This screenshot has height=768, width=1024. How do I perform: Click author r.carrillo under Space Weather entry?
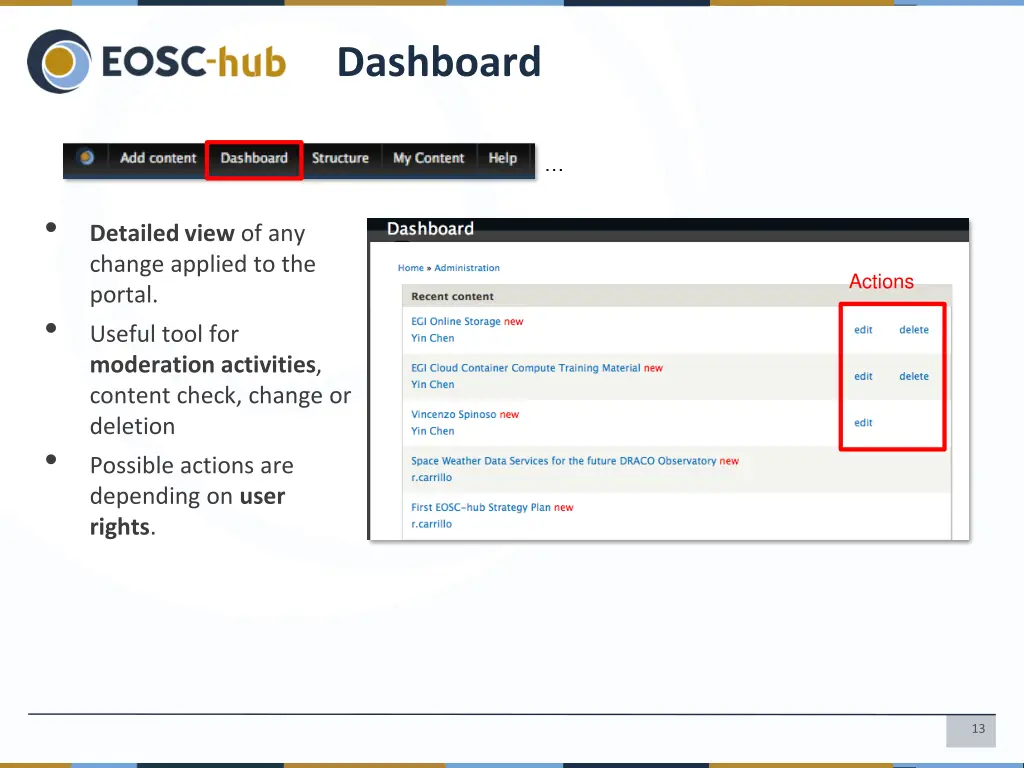click(x=431, y=477)
